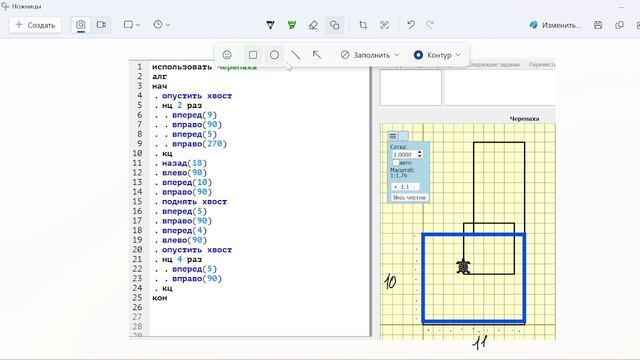Click the 1:1 scale button
Screen dimensions: 640x360
405,187
